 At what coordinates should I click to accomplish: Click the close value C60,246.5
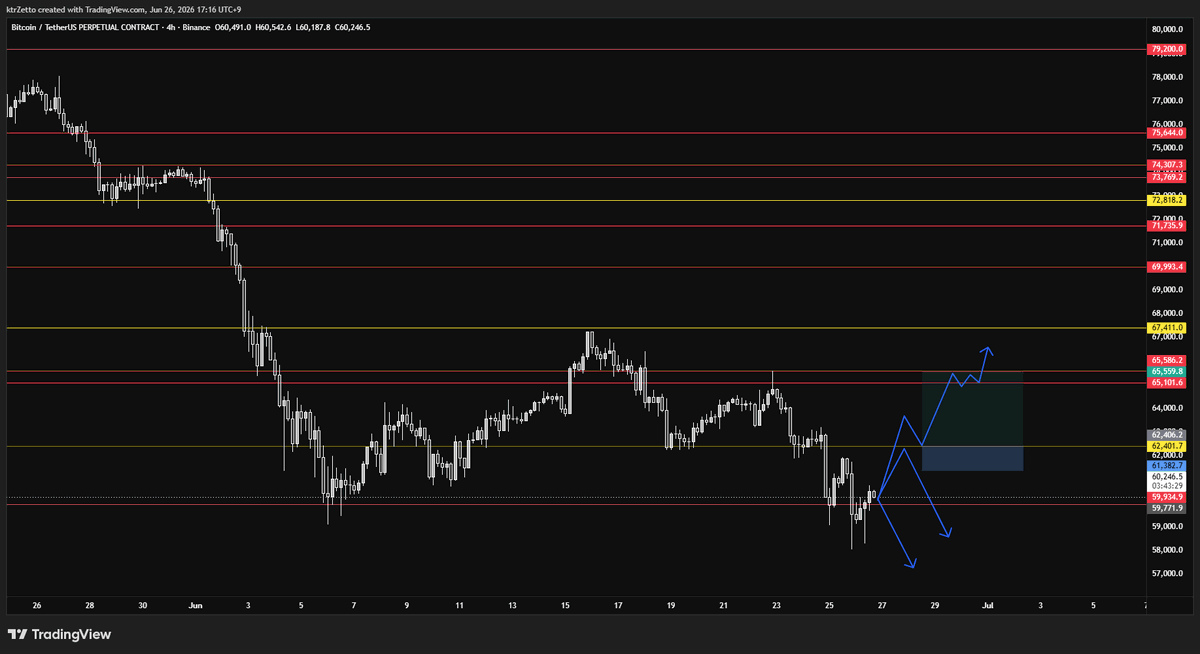tap(353, 27)
